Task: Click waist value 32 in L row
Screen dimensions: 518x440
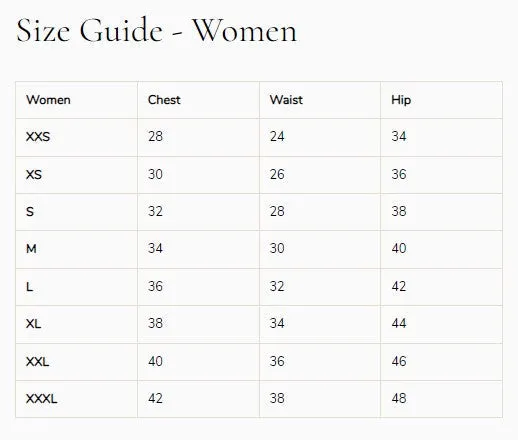Action: click(x=277, y=286)
